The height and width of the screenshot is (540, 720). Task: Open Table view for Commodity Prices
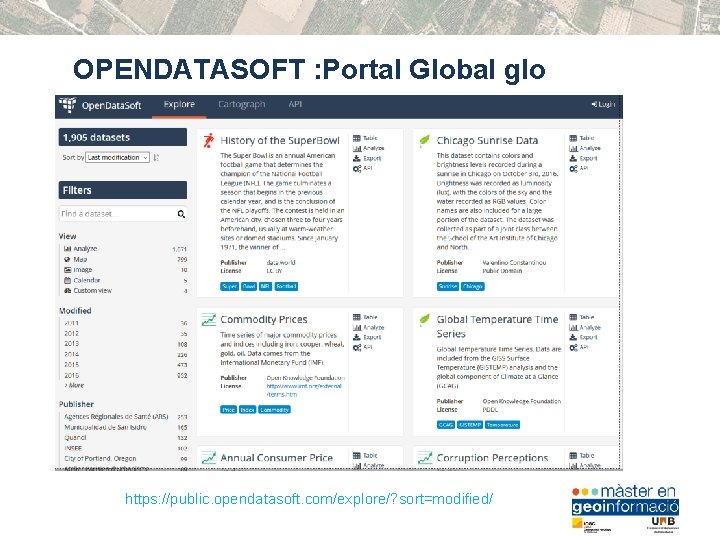365,317
